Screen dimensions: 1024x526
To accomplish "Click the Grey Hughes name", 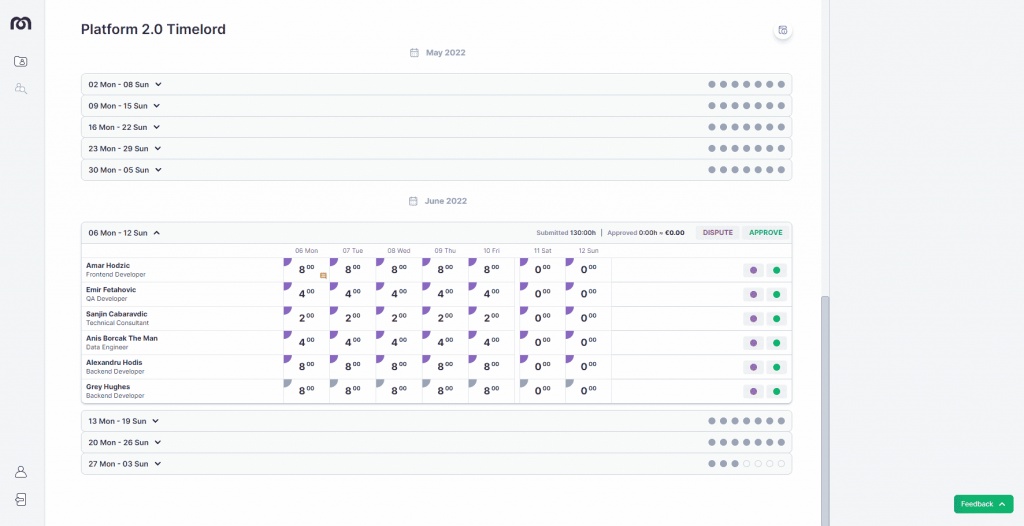I will click(x=108, y=387).
